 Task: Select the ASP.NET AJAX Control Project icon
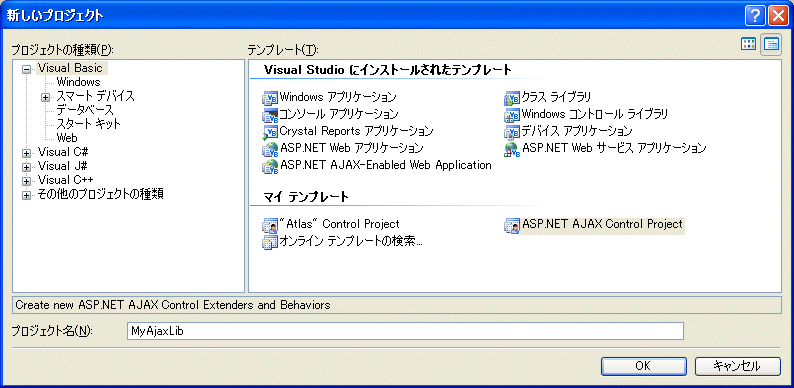point(512,225)
